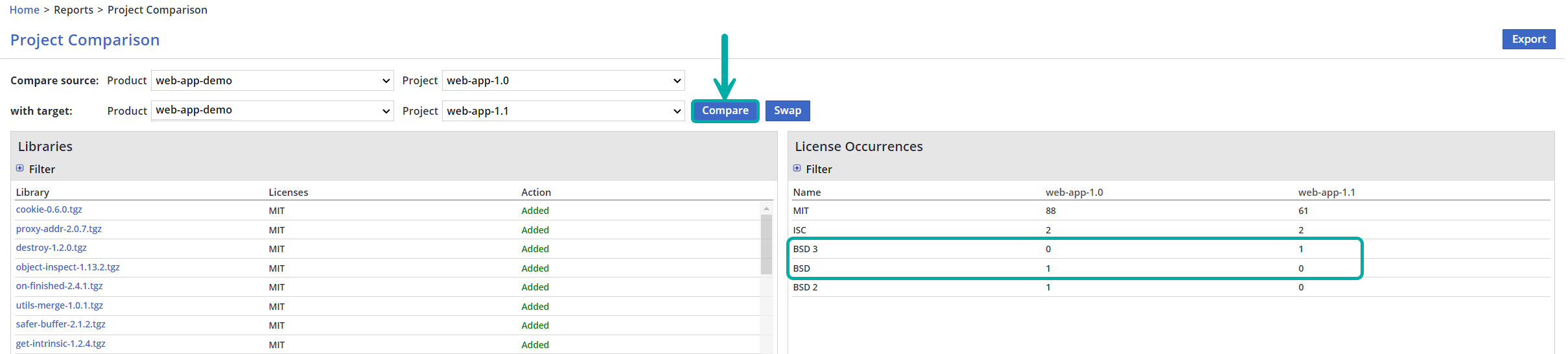The height and width of the screenshot is (354, 1568).
Task: Open the proxy-addr-2.0.7.tgz library link
Action: [x=59, y=230]
